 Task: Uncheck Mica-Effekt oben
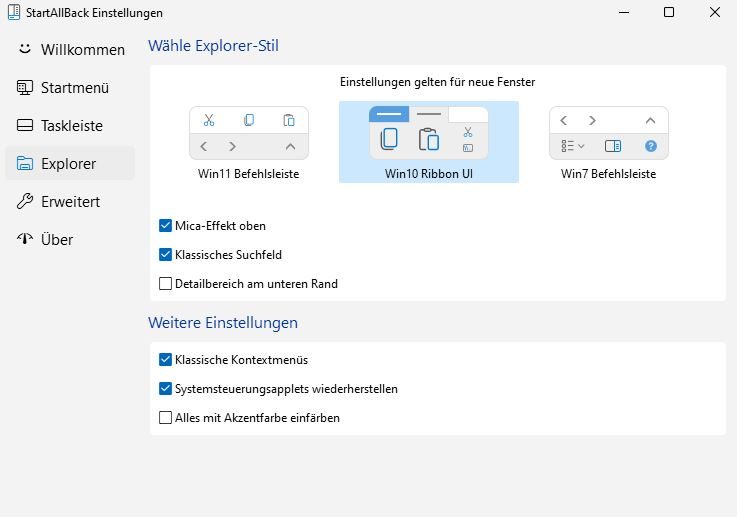(x=165, y=226)
